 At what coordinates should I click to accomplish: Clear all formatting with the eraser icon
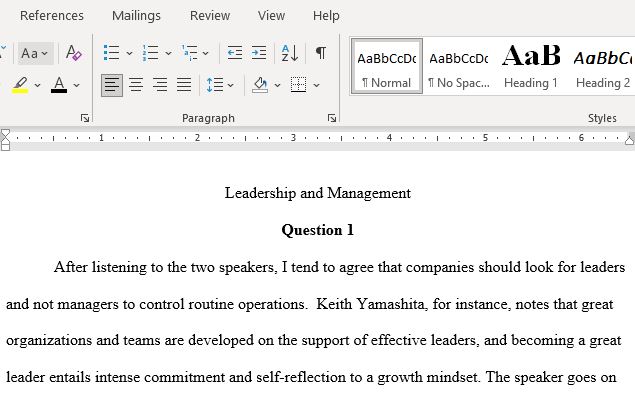click(74, 53)
